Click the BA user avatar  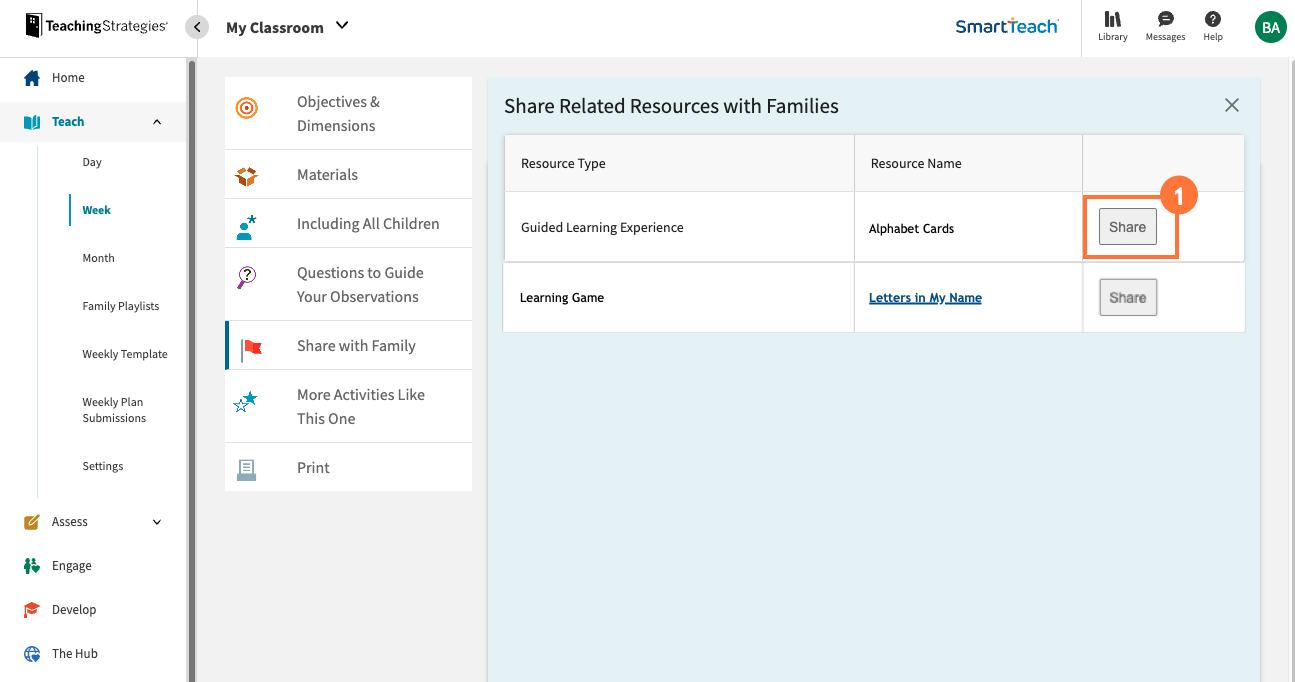(1270, 28)
